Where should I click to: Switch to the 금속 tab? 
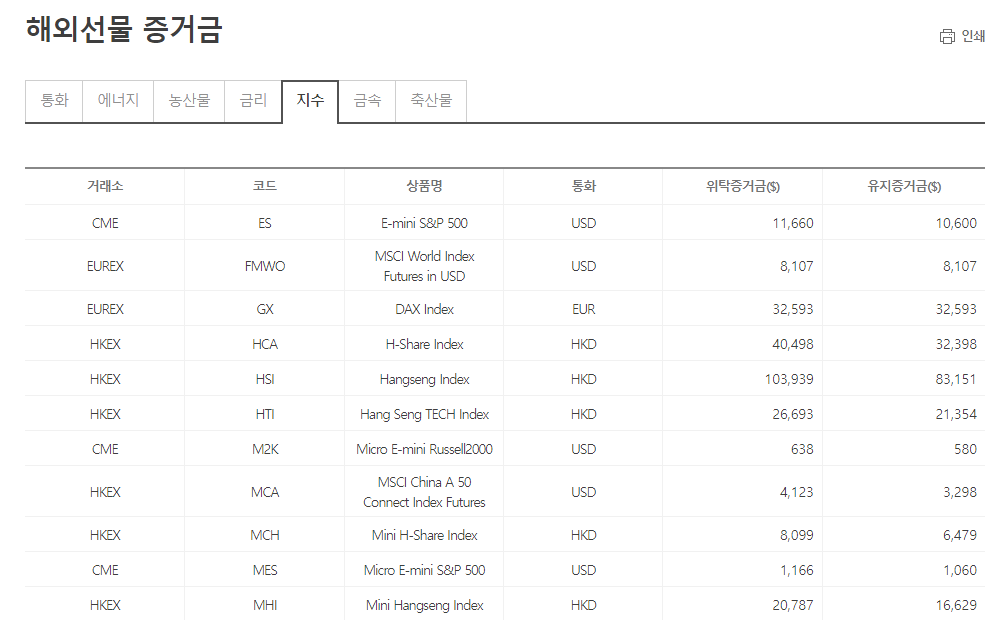[x=367, y=101]
